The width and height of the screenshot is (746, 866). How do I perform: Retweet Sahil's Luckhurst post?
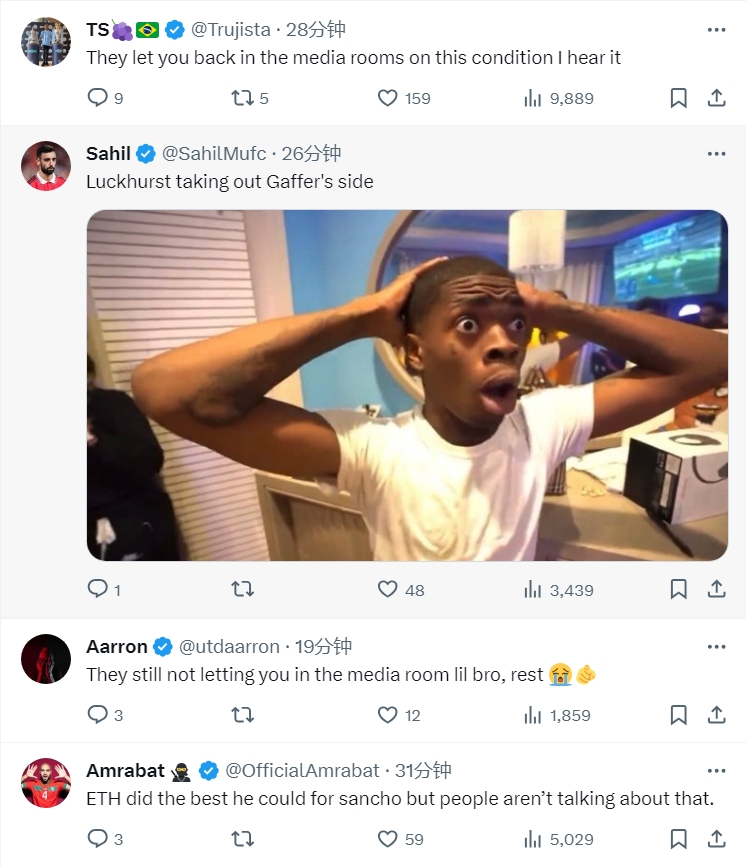coord(242,590)
